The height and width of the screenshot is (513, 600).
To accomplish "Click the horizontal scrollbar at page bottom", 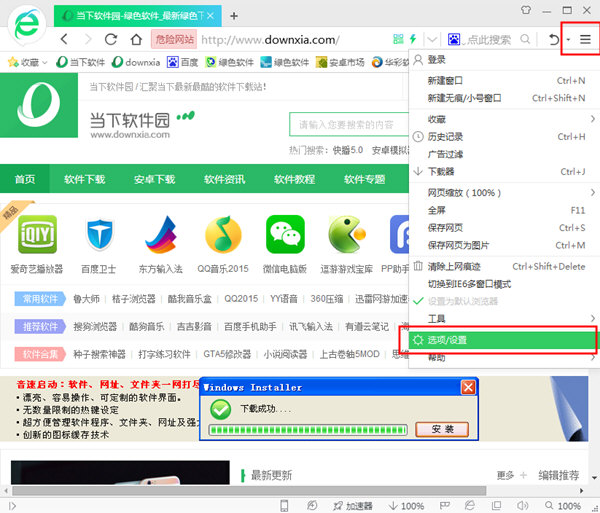I will click(249, 490).
